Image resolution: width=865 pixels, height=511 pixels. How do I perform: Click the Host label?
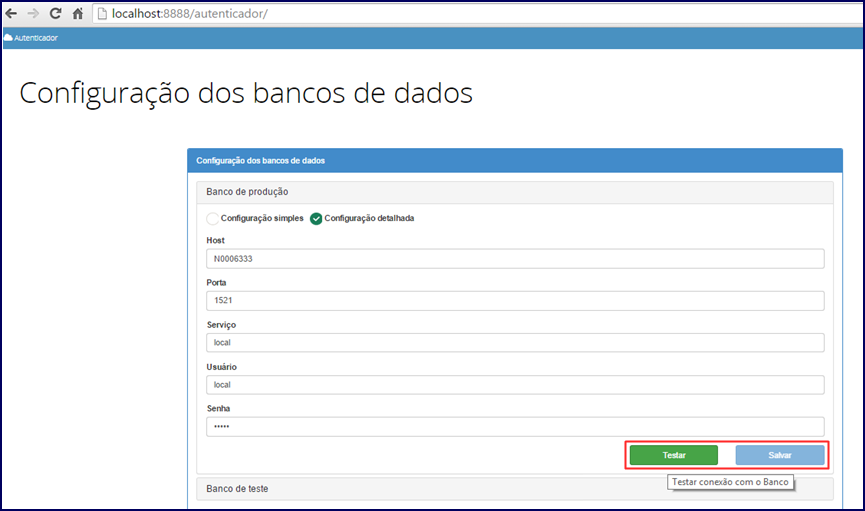215,241
